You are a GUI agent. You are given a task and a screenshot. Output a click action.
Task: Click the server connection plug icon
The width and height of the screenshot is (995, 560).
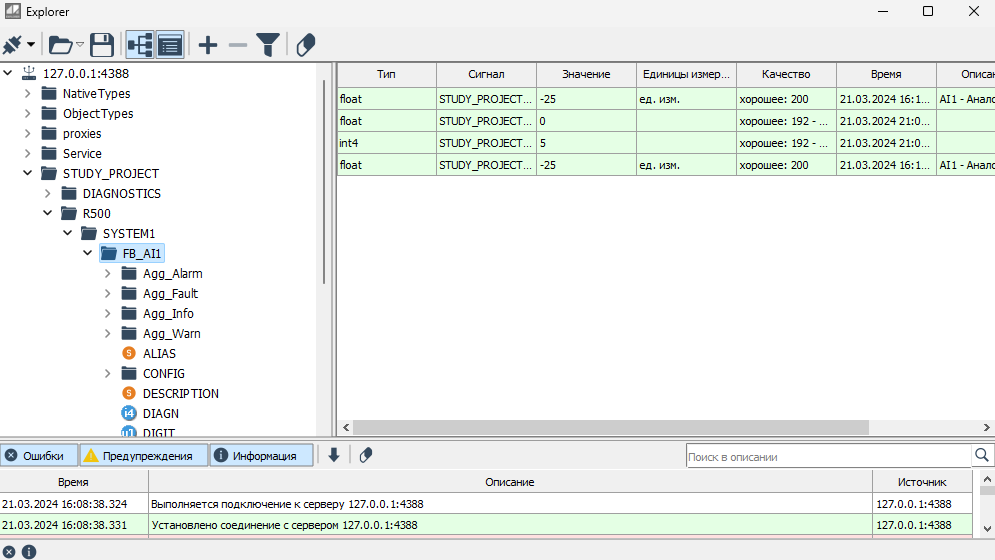tap(13, 45)
